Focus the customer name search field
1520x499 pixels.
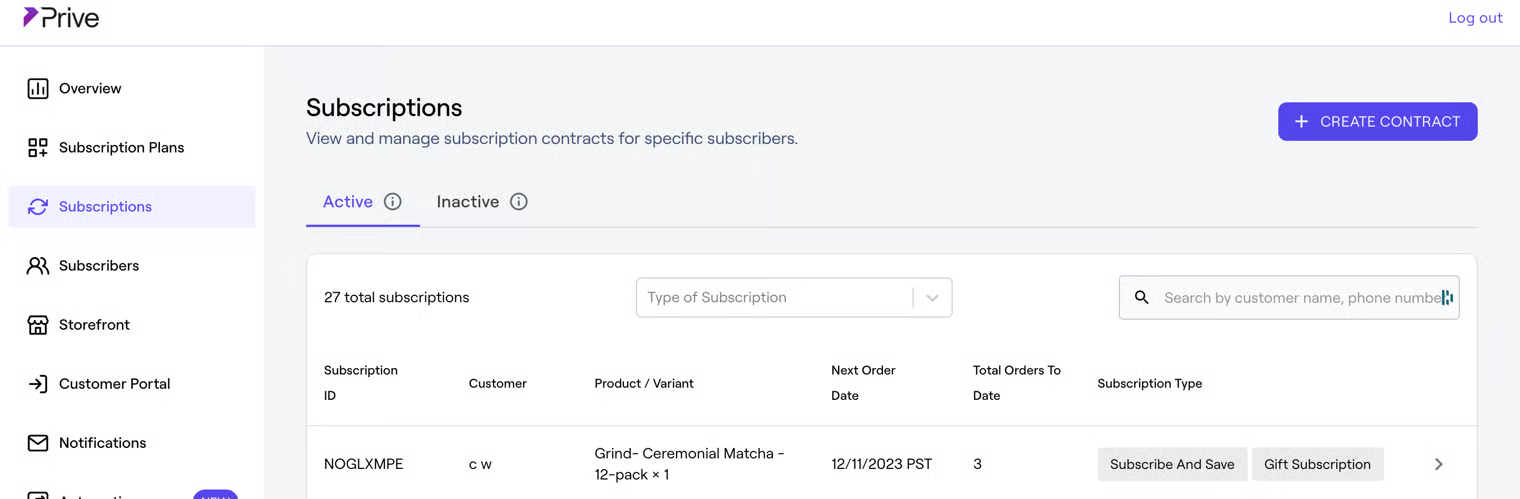pos(1300,298)
